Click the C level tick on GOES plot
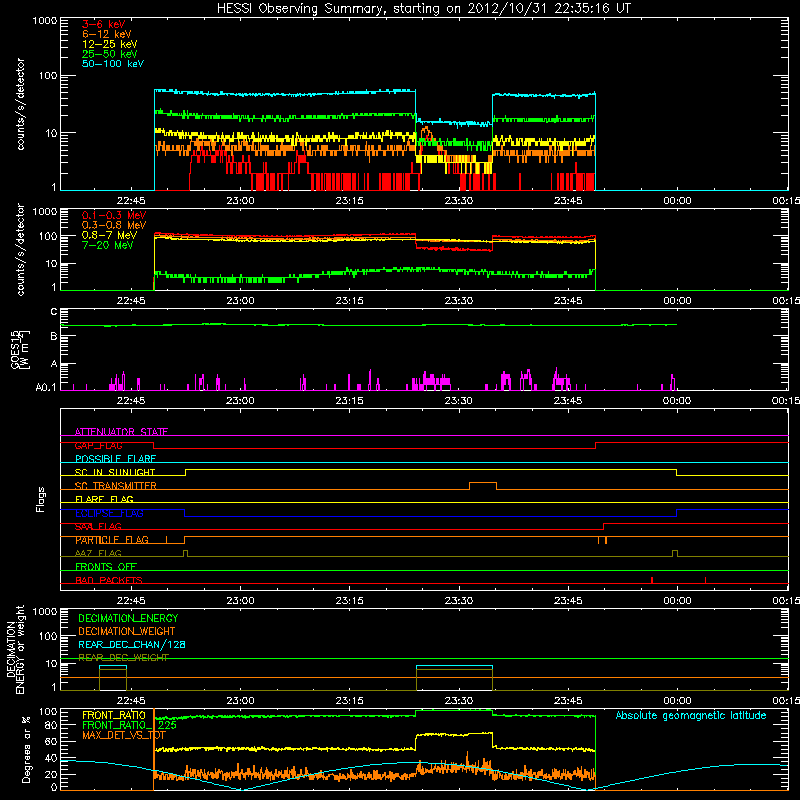Viewport: 800px width, 800px height. pyautogui.click(x=54, y=311)
